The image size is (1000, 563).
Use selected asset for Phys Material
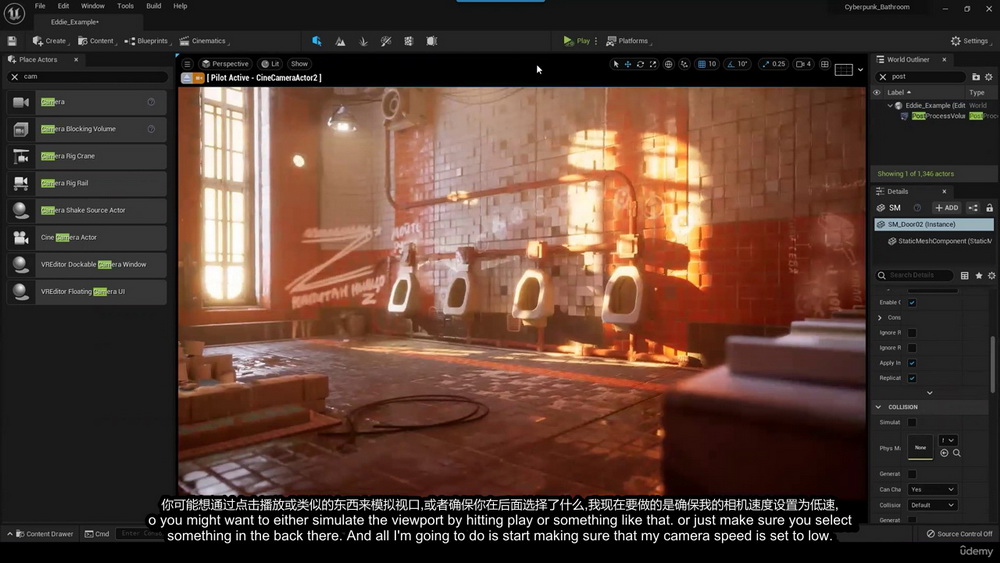click(x=945, y=453)
